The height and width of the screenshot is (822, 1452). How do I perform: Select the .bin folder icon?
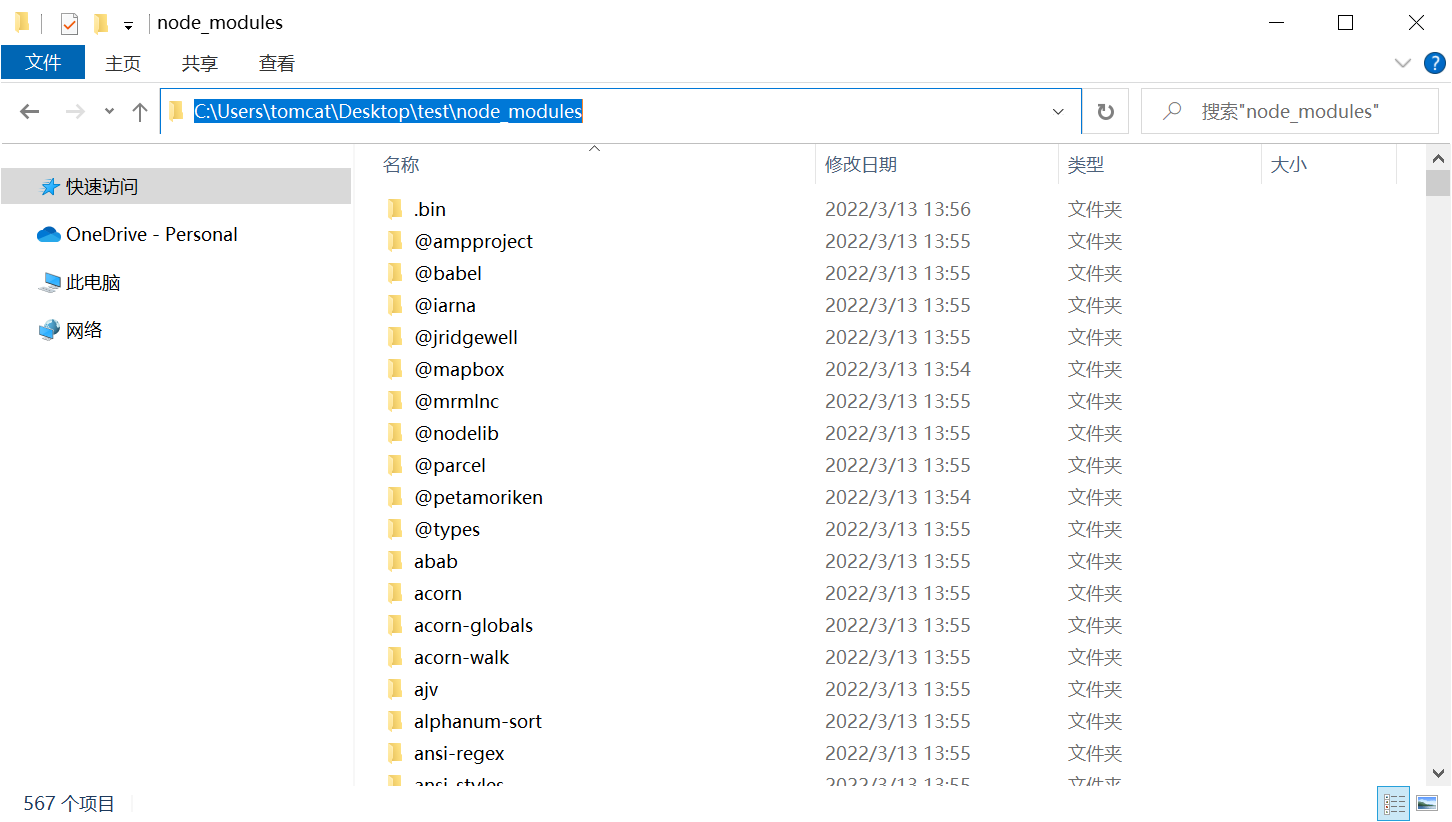coord(395,209)
